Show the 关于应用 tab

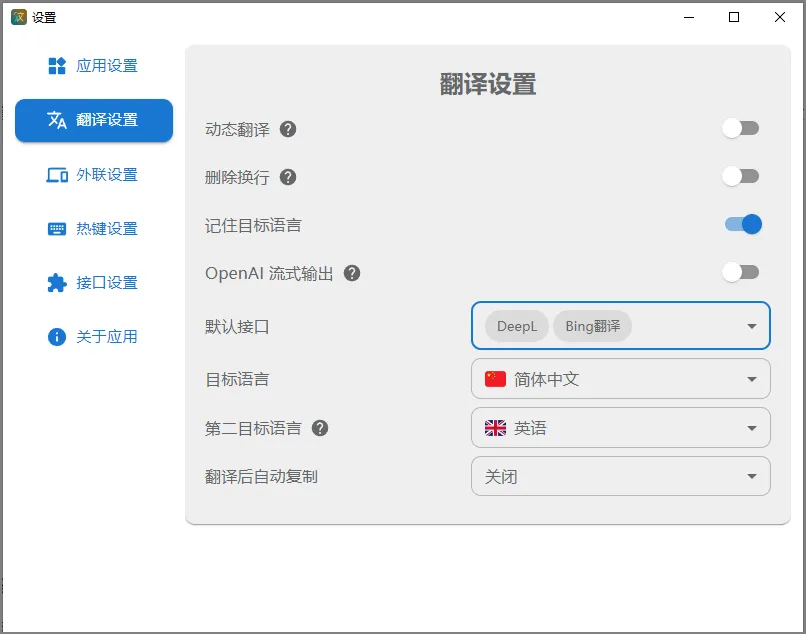[94, 337]
